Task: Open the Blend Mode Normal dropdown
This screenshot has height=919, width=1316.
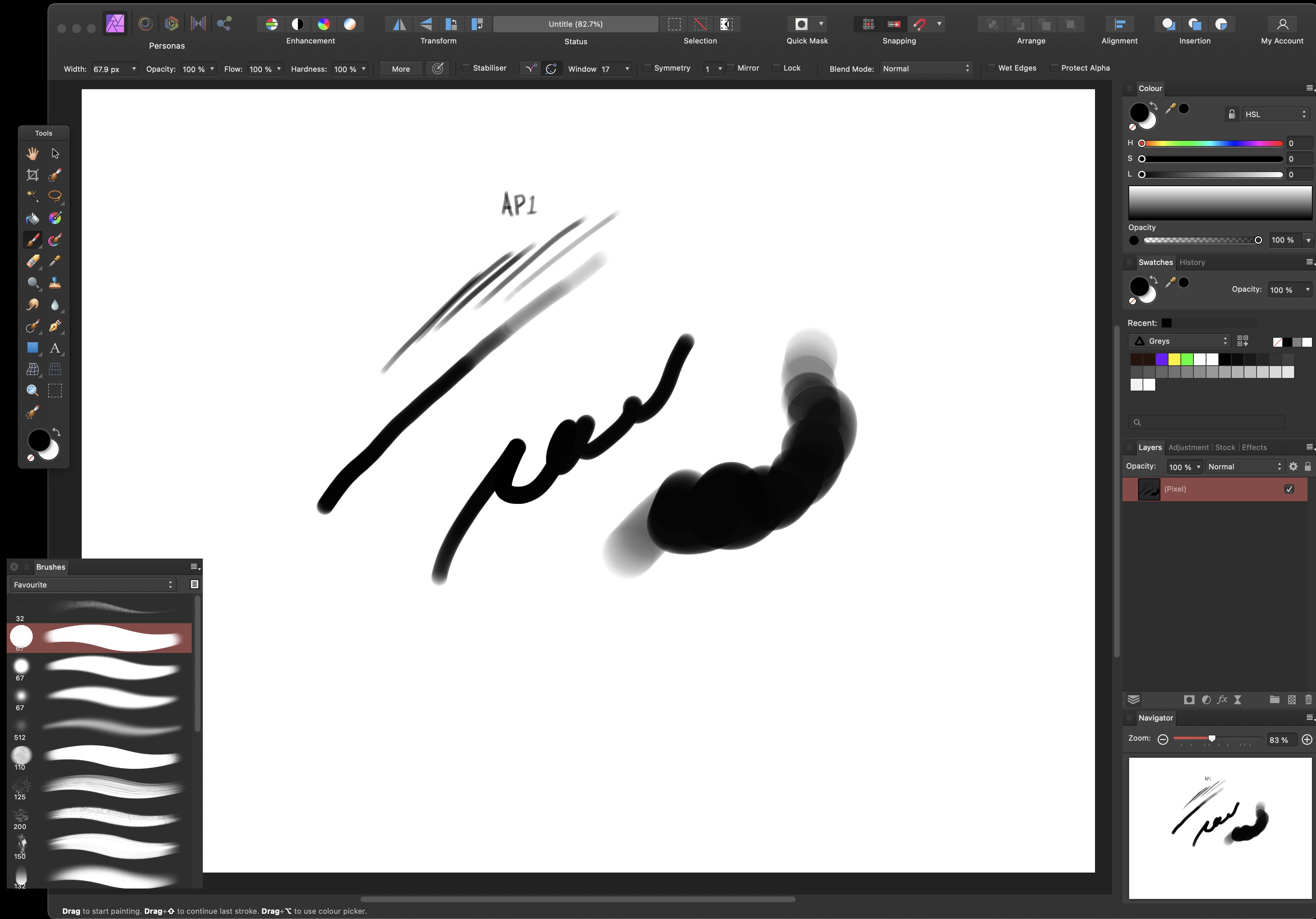Action: [x=926, y=69]
